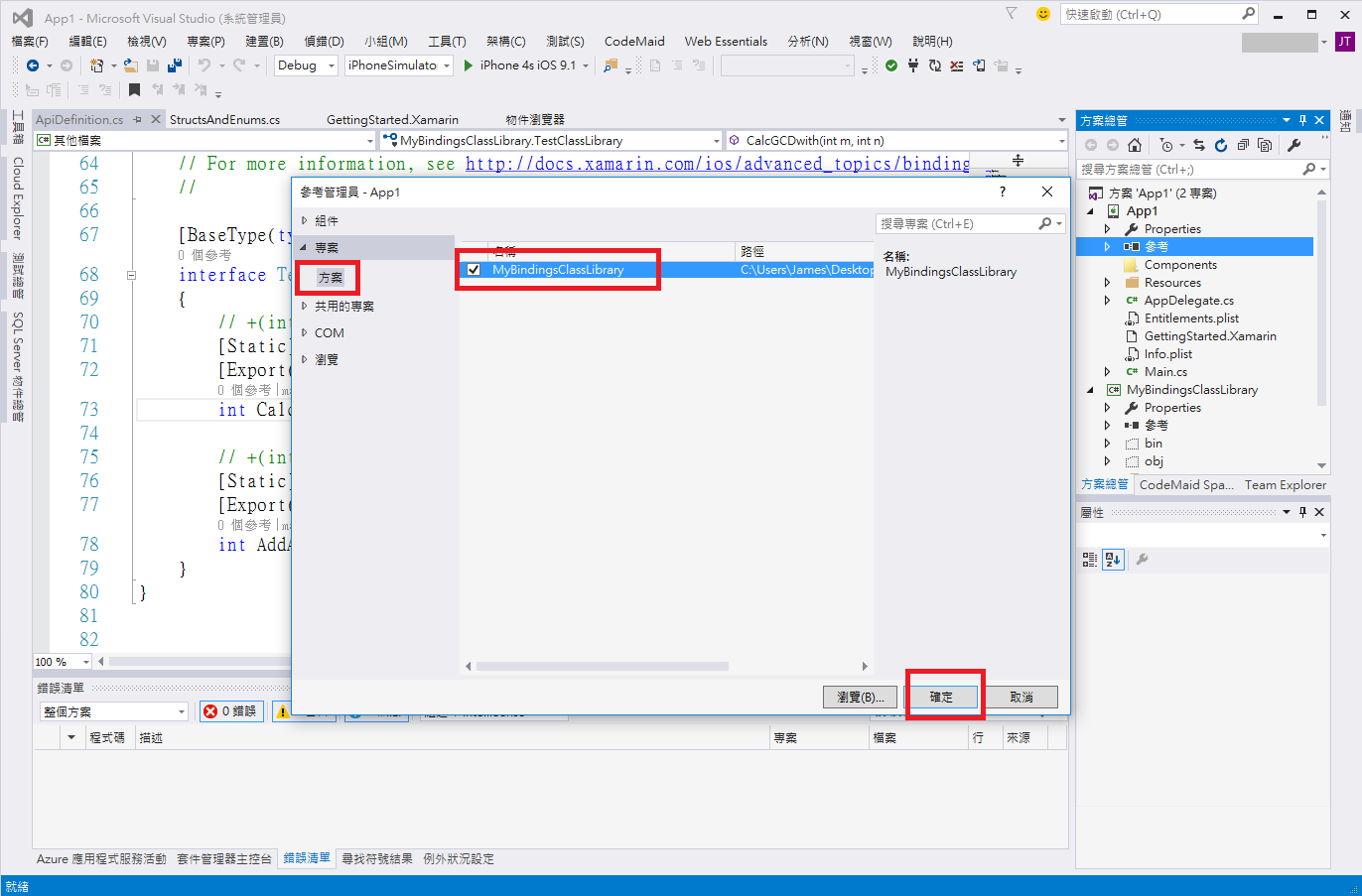This screenshot has height=896, width=1362.
Task: Click the help question mark in reference manager
Action: (1002, 192)
